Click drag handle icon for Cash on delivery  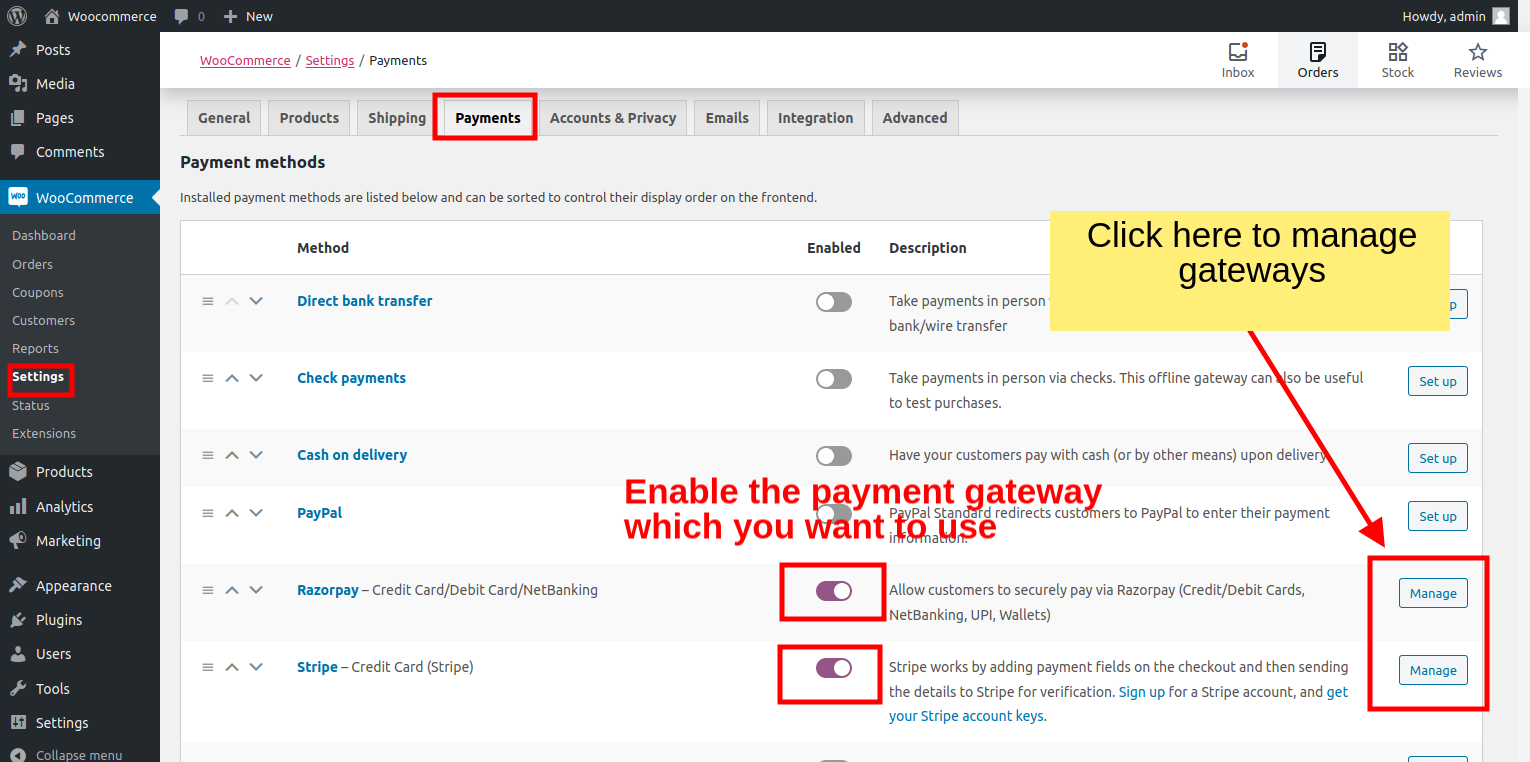(x=208, y=455)
